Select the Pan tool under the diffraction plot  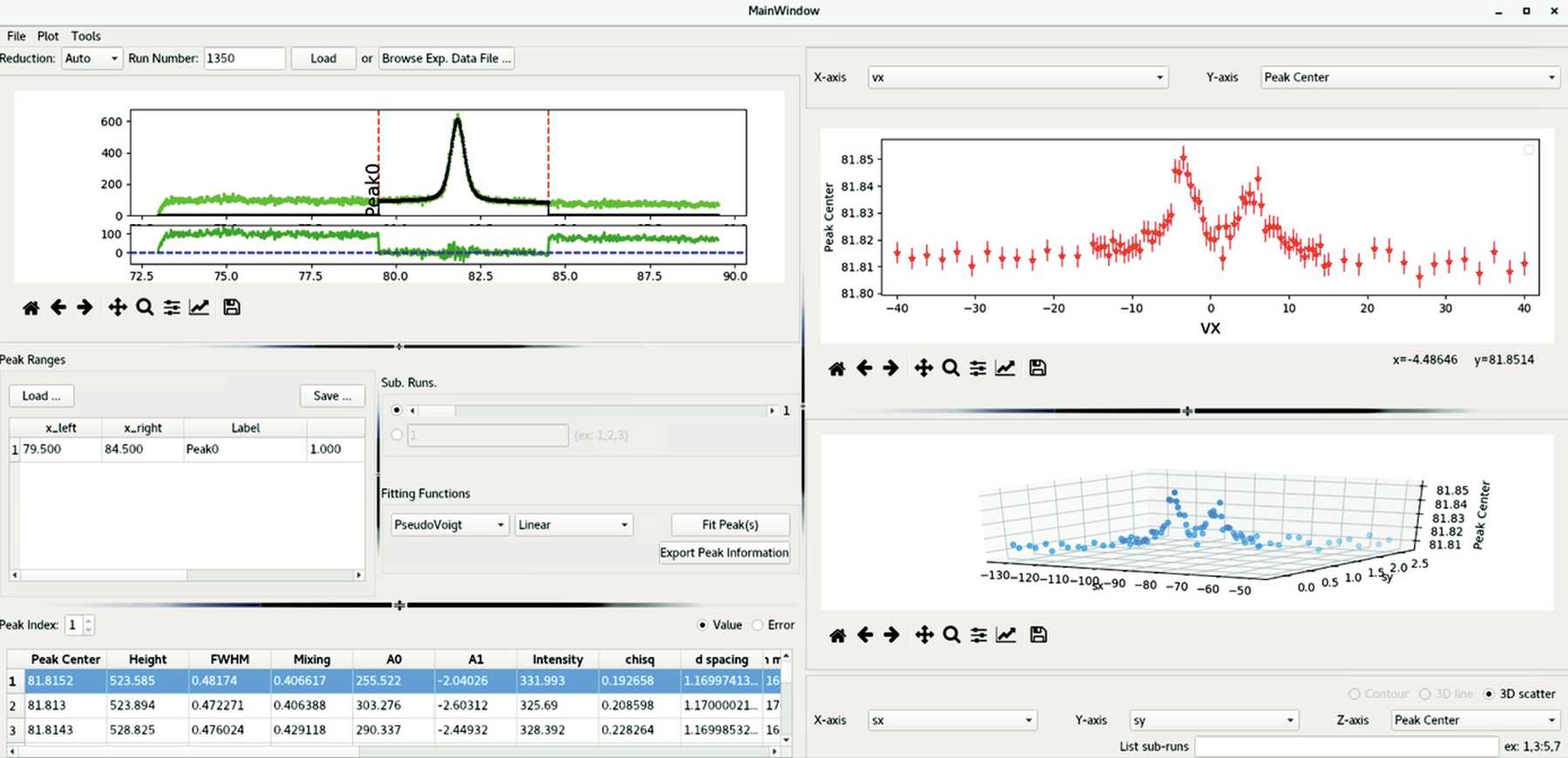point(118,308)
